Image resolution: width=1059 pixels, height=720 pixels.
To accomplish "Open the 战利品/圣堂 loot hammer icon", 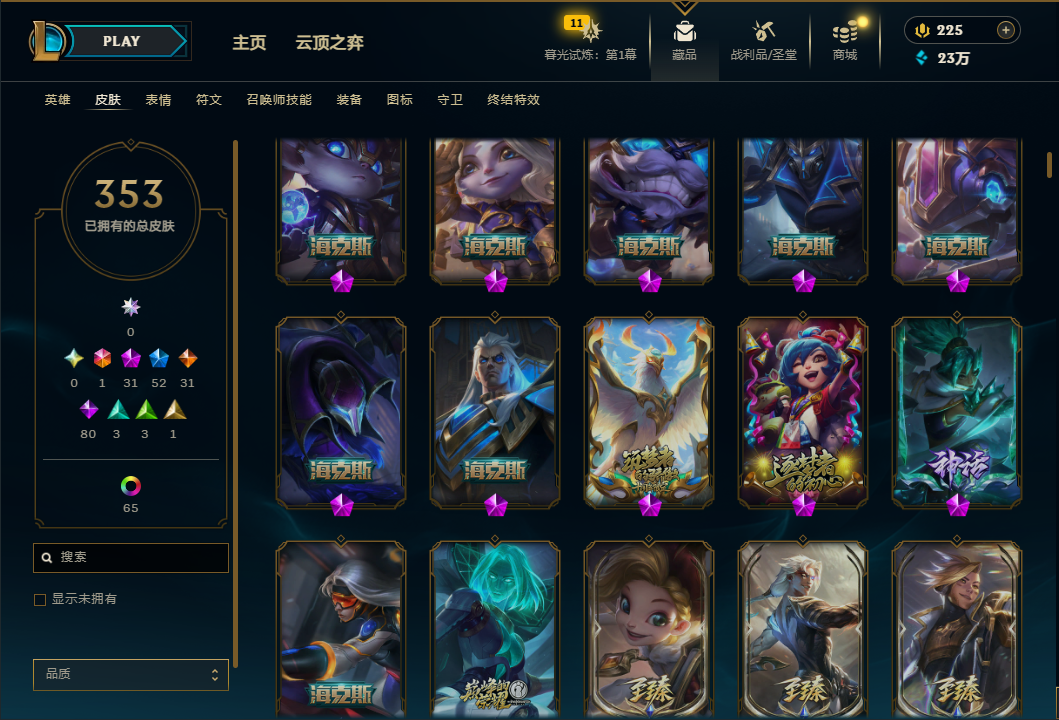I will coord(763,31).
